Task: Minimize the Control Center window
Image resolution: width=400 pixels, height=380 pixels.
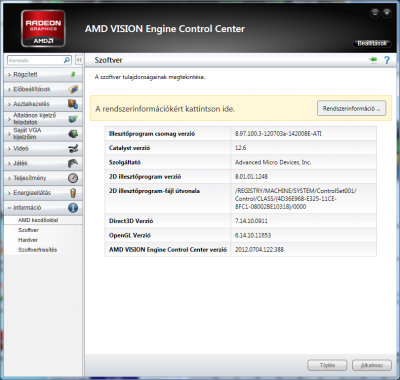Action: point(375,13)
